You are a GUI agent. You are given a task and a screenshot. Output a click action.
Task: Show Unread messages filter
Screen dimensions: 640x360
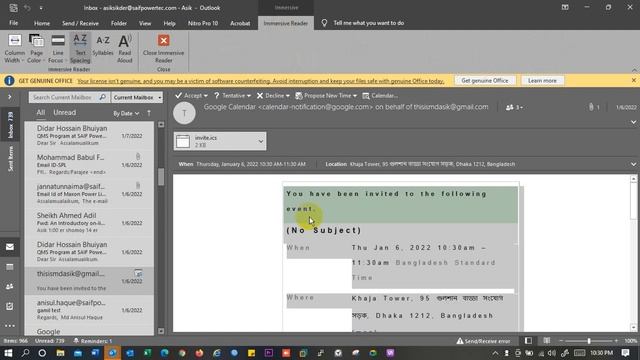(x=64, y=113)
